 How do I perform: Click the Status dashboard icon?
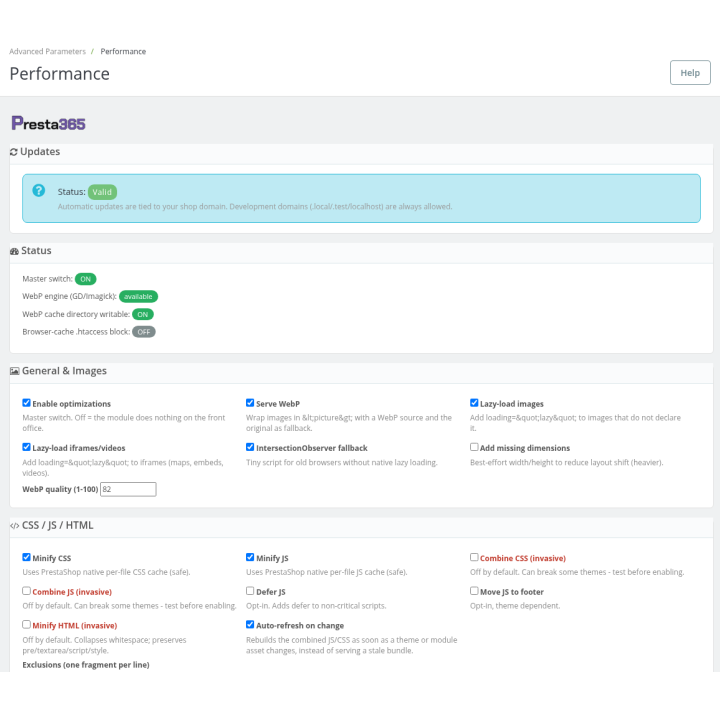[x=14, y=251]
